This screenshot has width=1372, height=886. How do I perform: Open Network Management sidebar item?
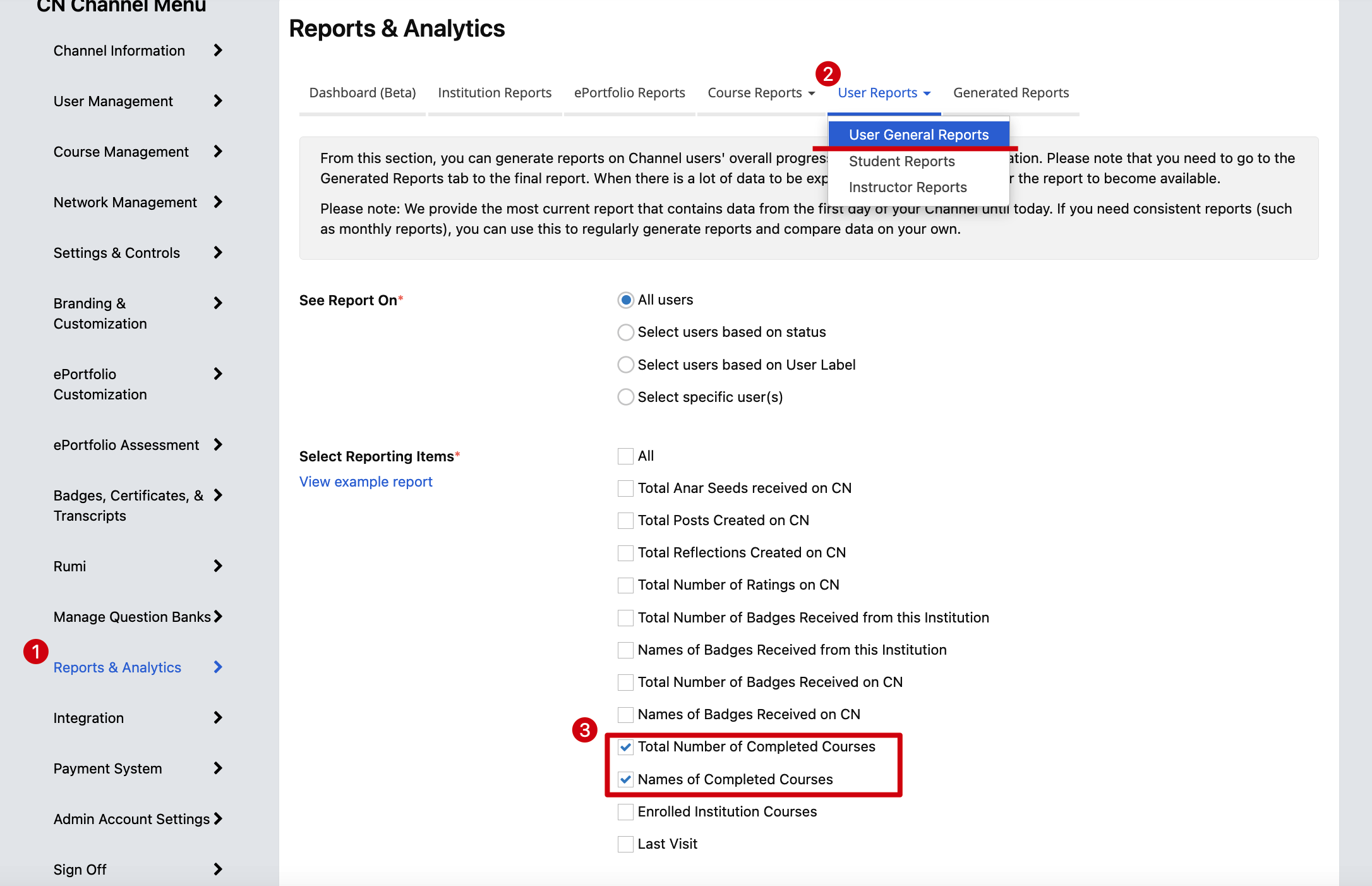[x=125, y=202]
